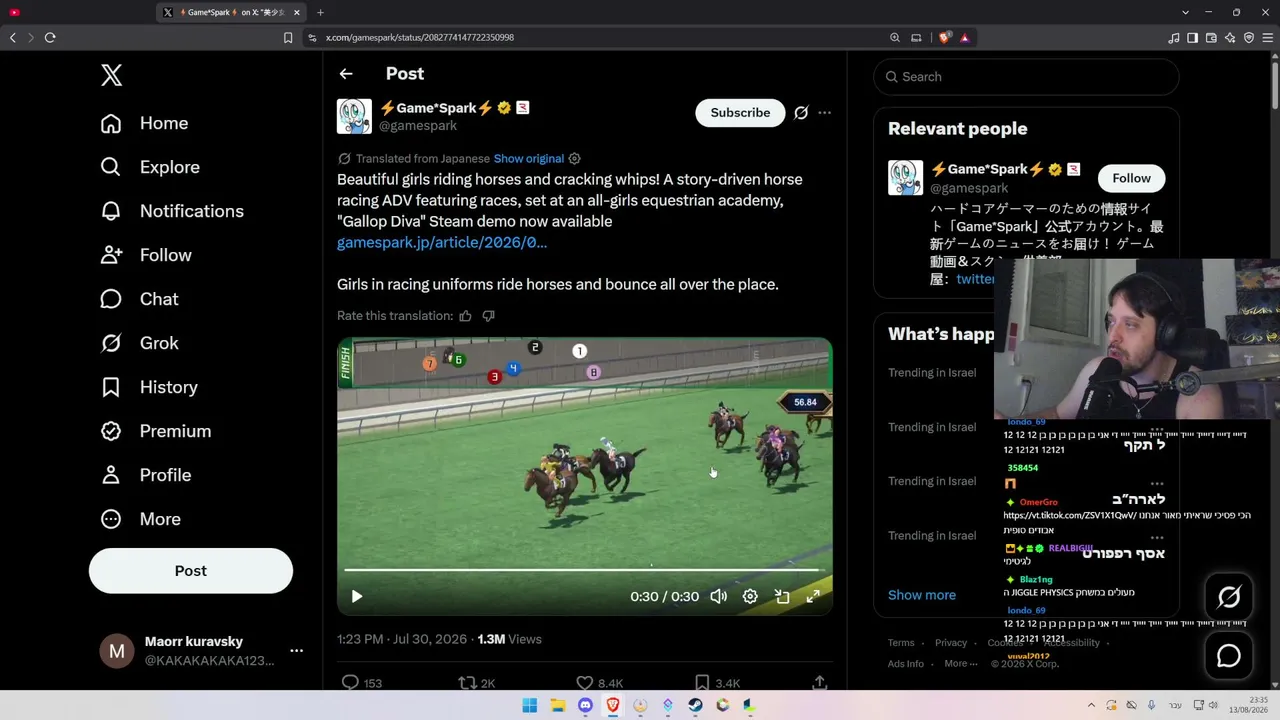Mute the video volume
This screenshot has height=720, width=1280.
[718, 596]
